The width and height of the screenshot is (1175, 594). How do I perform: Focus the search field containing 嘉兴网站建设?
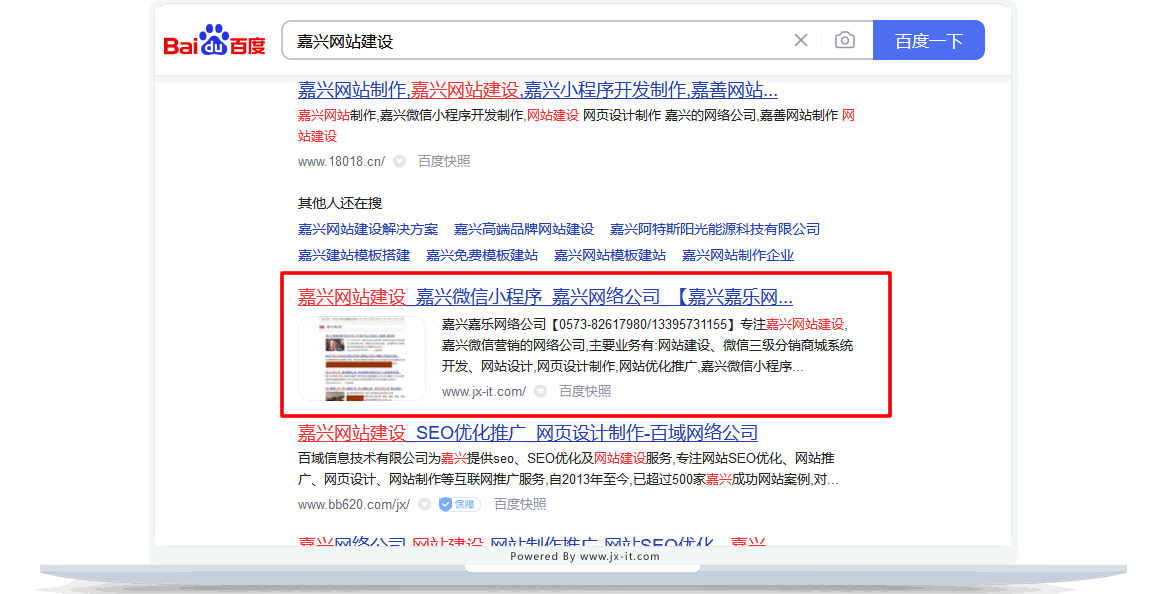[x=530, y=41]
